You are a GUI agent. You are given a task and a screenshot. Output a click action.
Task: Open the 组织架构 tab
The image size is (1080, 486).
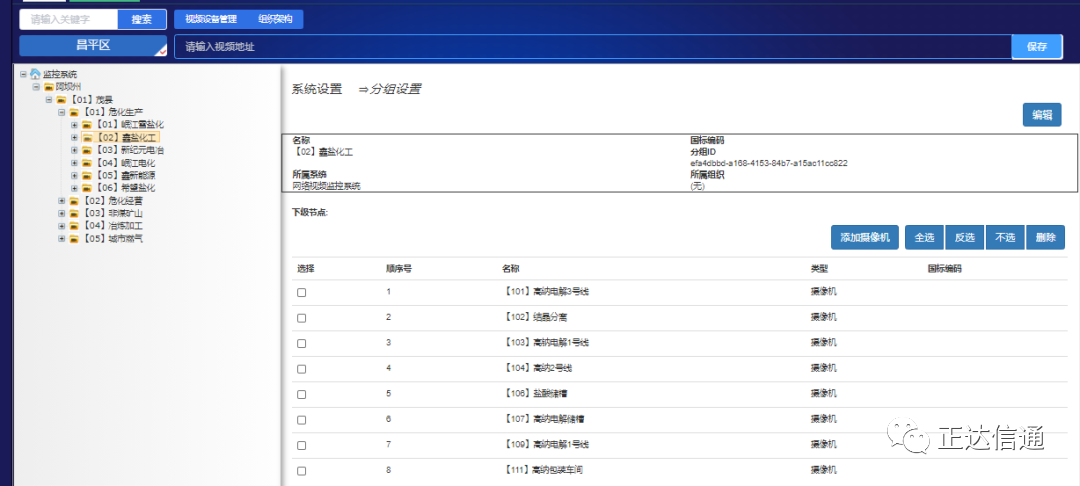(x=275, y=19)
